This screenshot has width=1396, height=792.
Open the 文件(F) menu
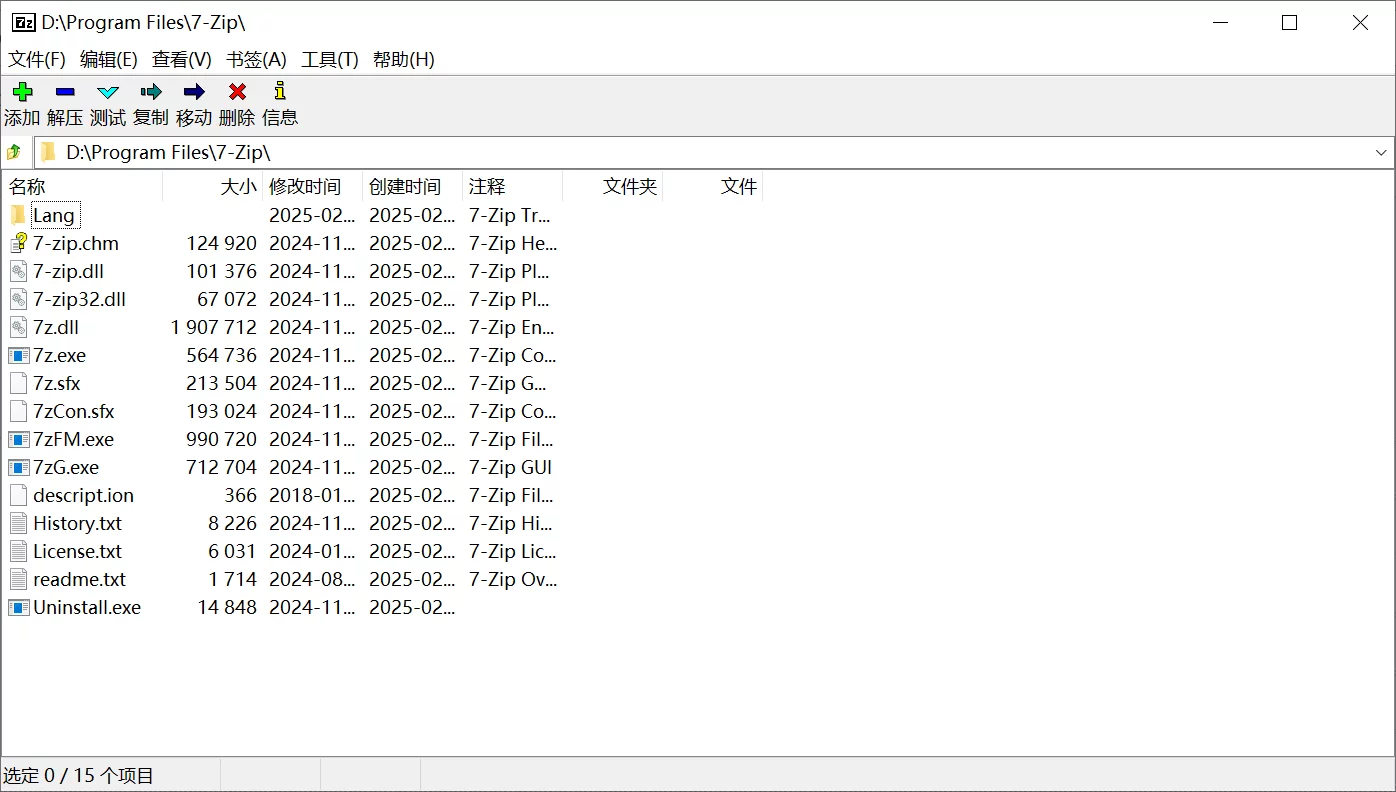coord(36,59)
